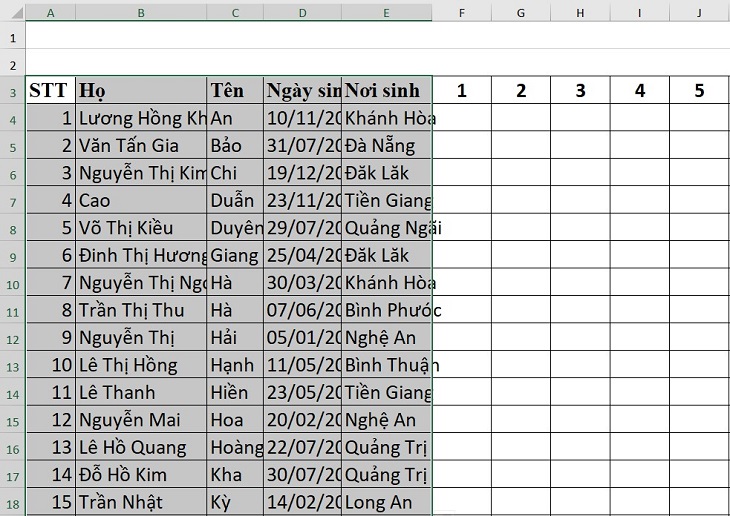Viewport: 730px width, 516px height.
Task: Select birthplace cell Bình Thuận
Action: [386, 365]
